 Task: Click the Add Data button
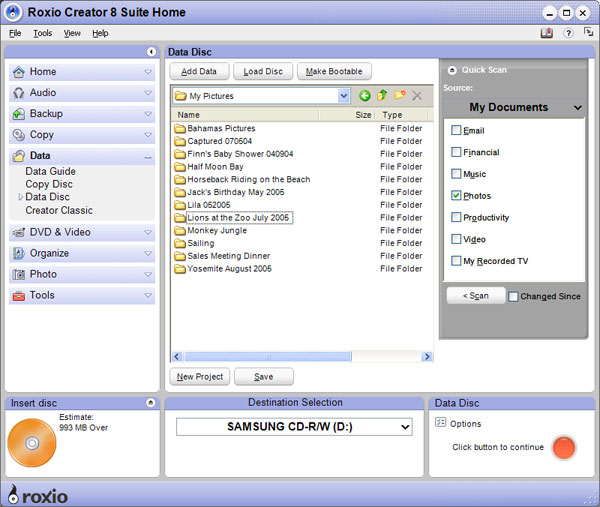198,71
